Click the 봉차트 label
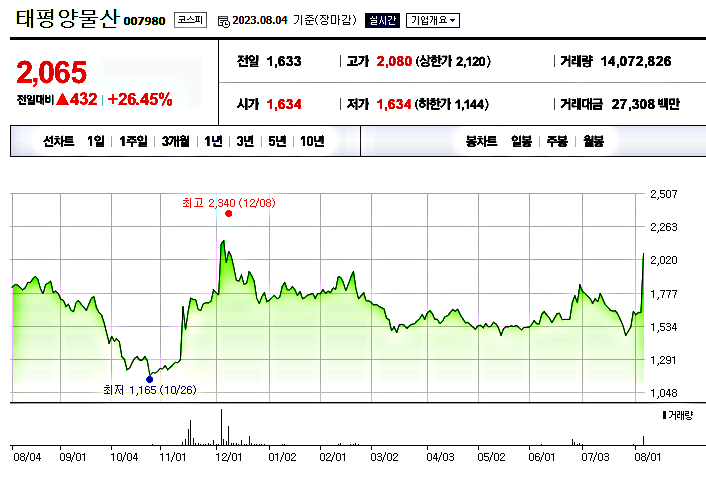The width and height of the screenshot is (706, 480). [481, 141]
